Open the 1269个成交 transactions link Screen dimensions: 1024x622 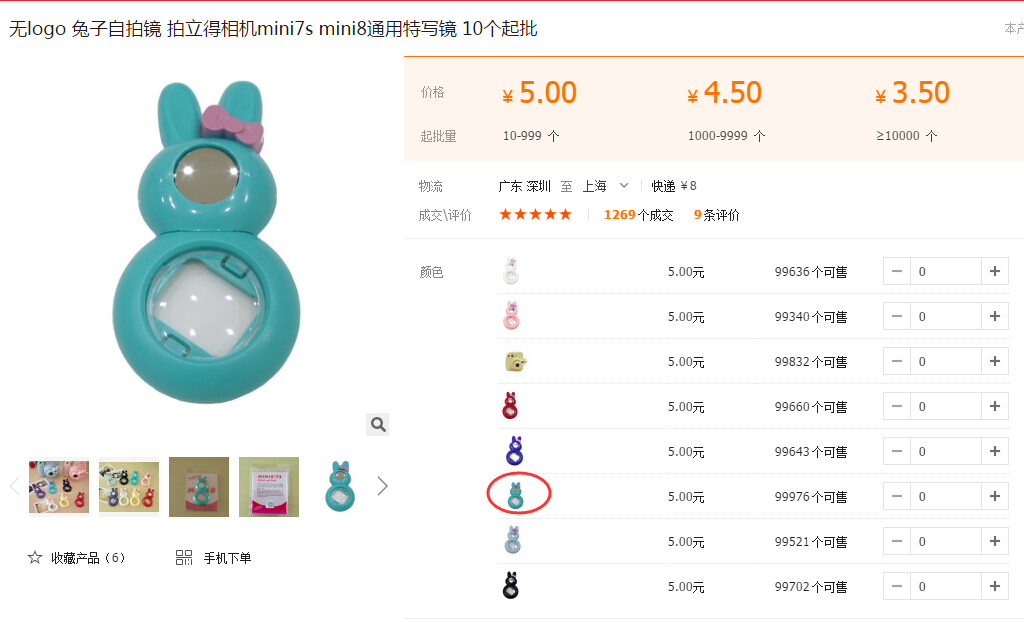638,215
